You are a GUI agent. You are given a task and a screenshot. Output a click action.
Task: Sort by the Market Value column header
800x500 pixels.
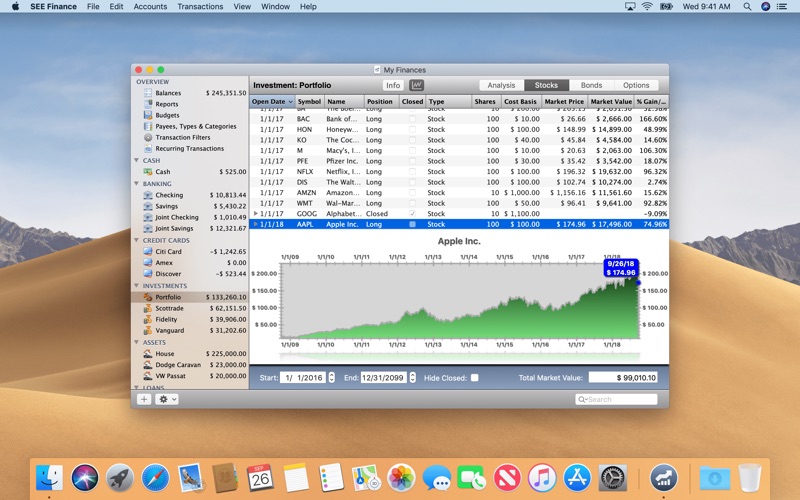coord(611,102)
